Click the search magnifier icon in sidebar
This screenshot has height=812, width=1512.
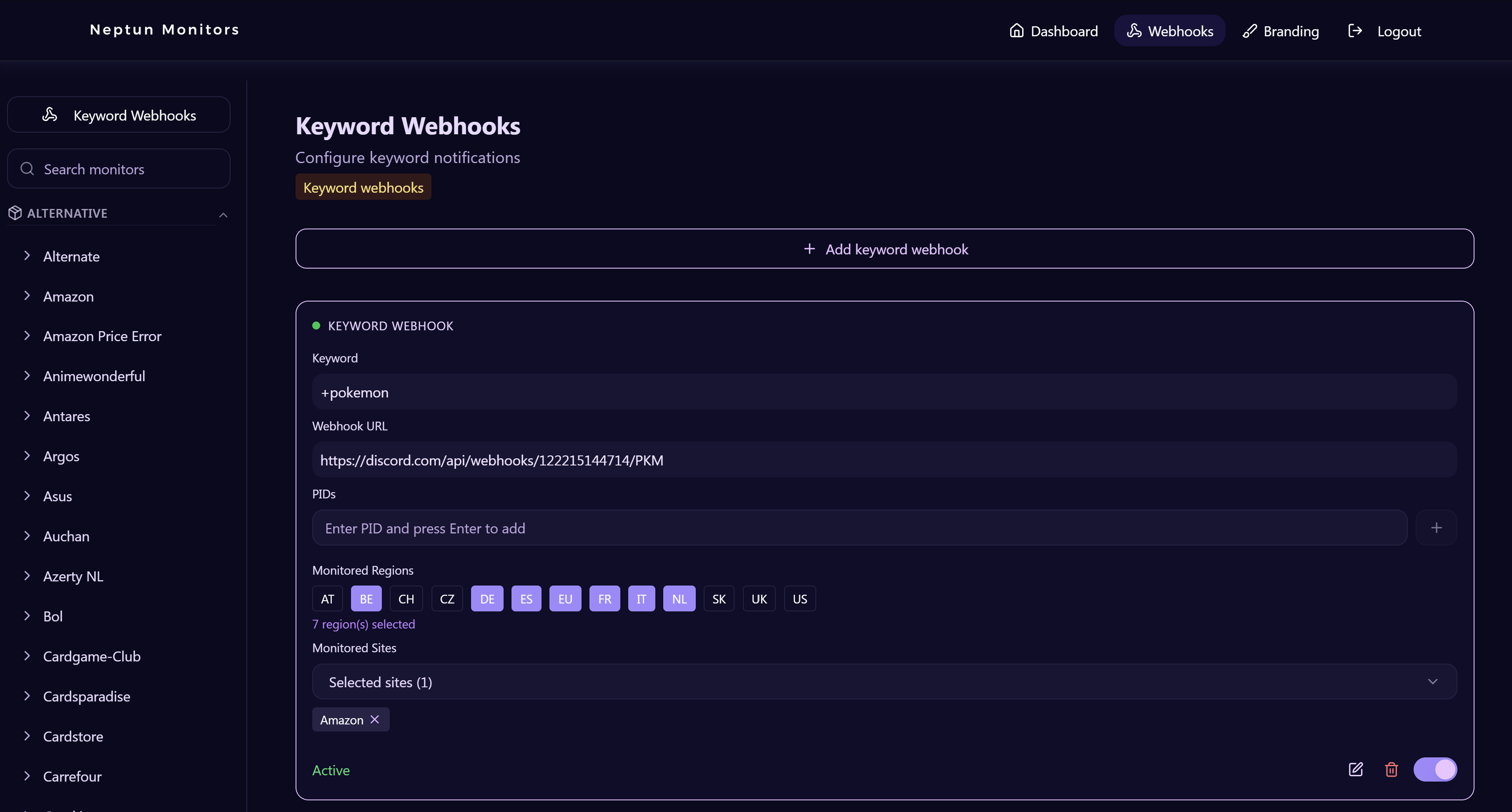pyautogui.click(x=27, y=169)
